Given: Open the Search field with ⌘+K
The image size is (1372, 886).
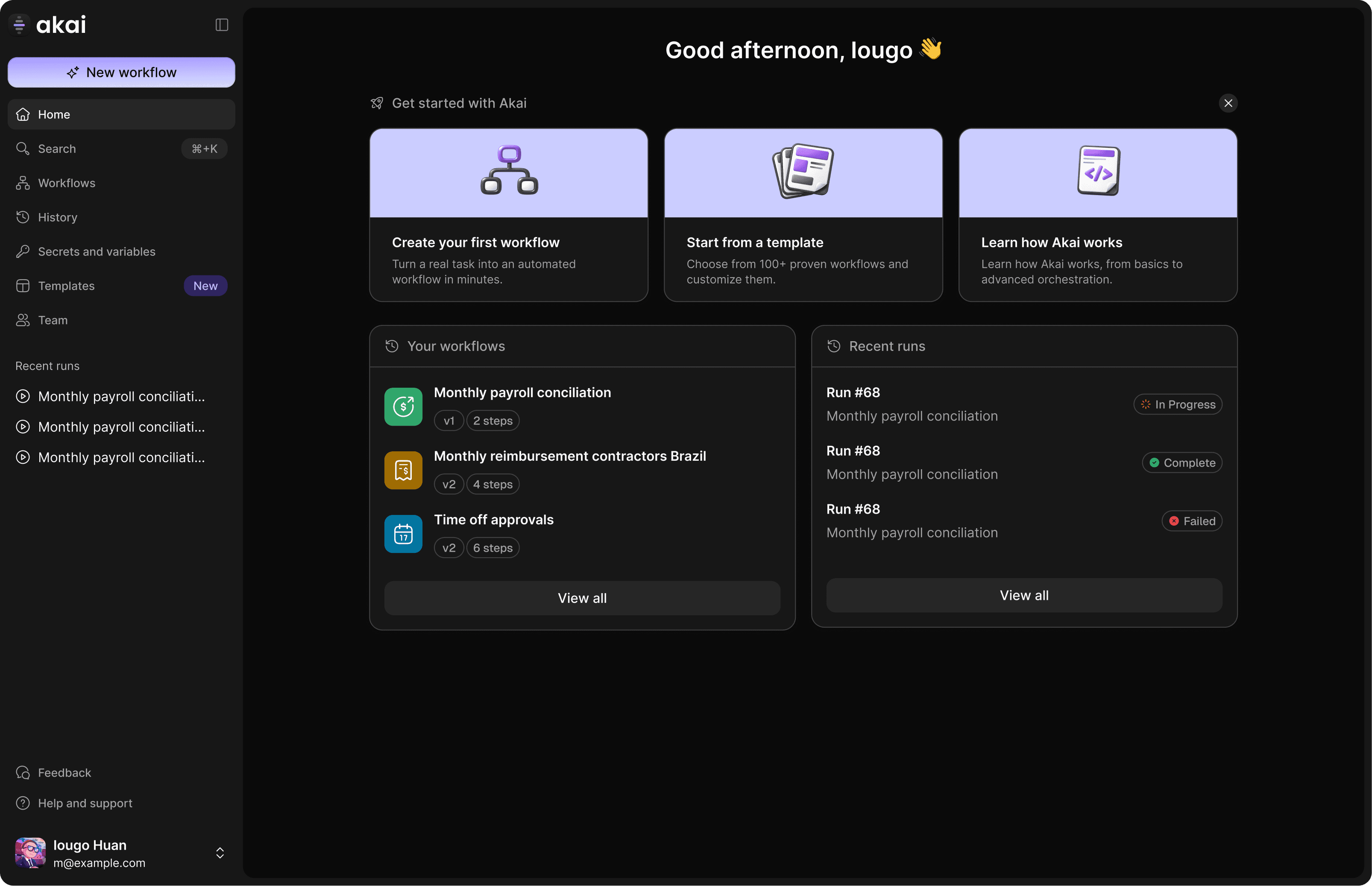Looking at the screenshot, I should pyautogui.click(x=121, y=149).
